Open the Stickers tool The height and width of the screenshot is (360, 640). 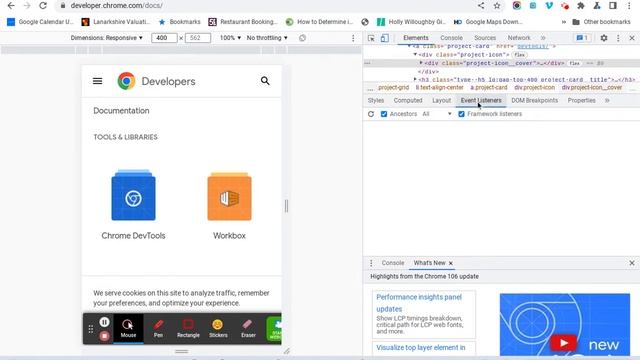pos(218,329)
